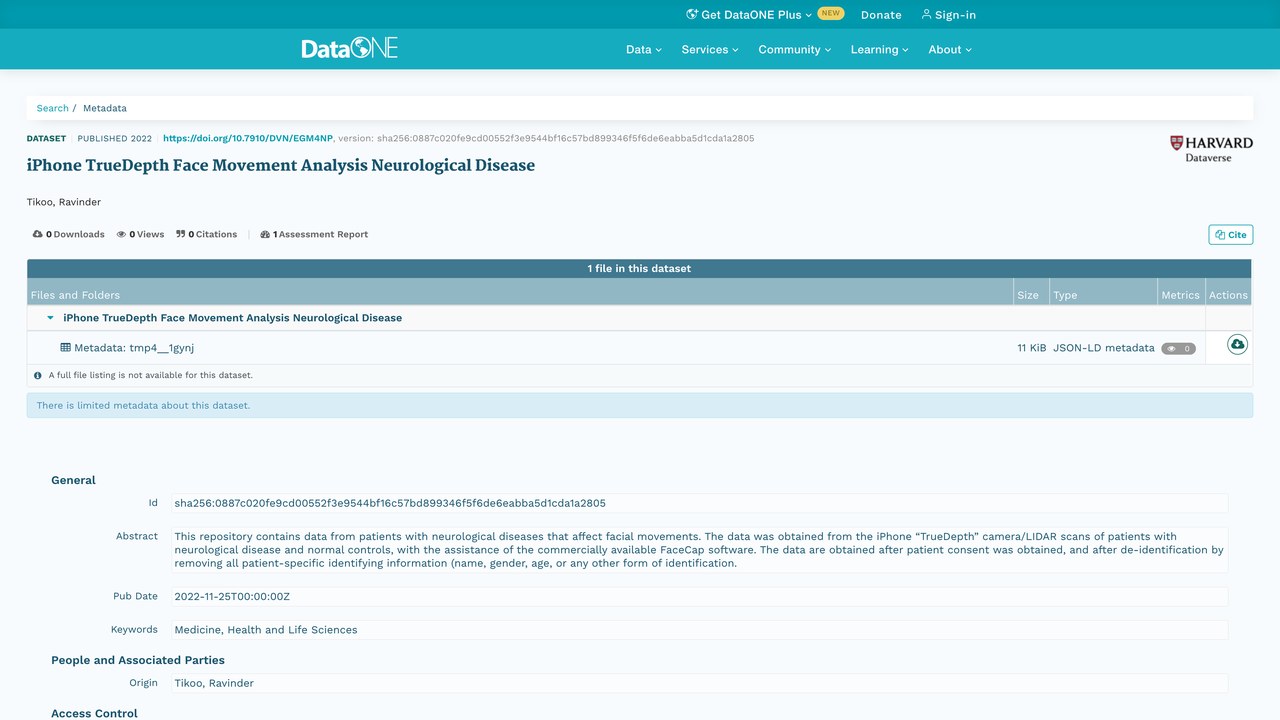1280x720 pixels.
Task: Click the Metadata: tmp4__1gynj file name
Action: 134,348
